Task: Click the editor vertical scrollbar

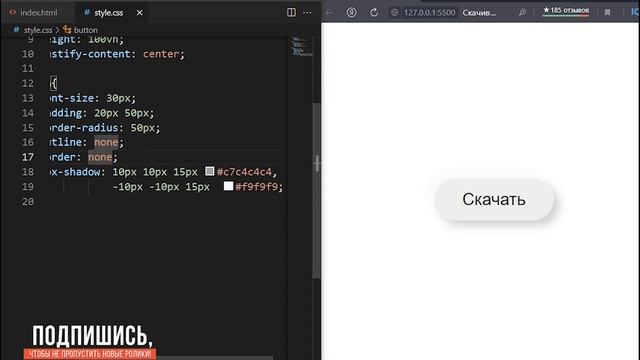Action: [x=316, y=191]
